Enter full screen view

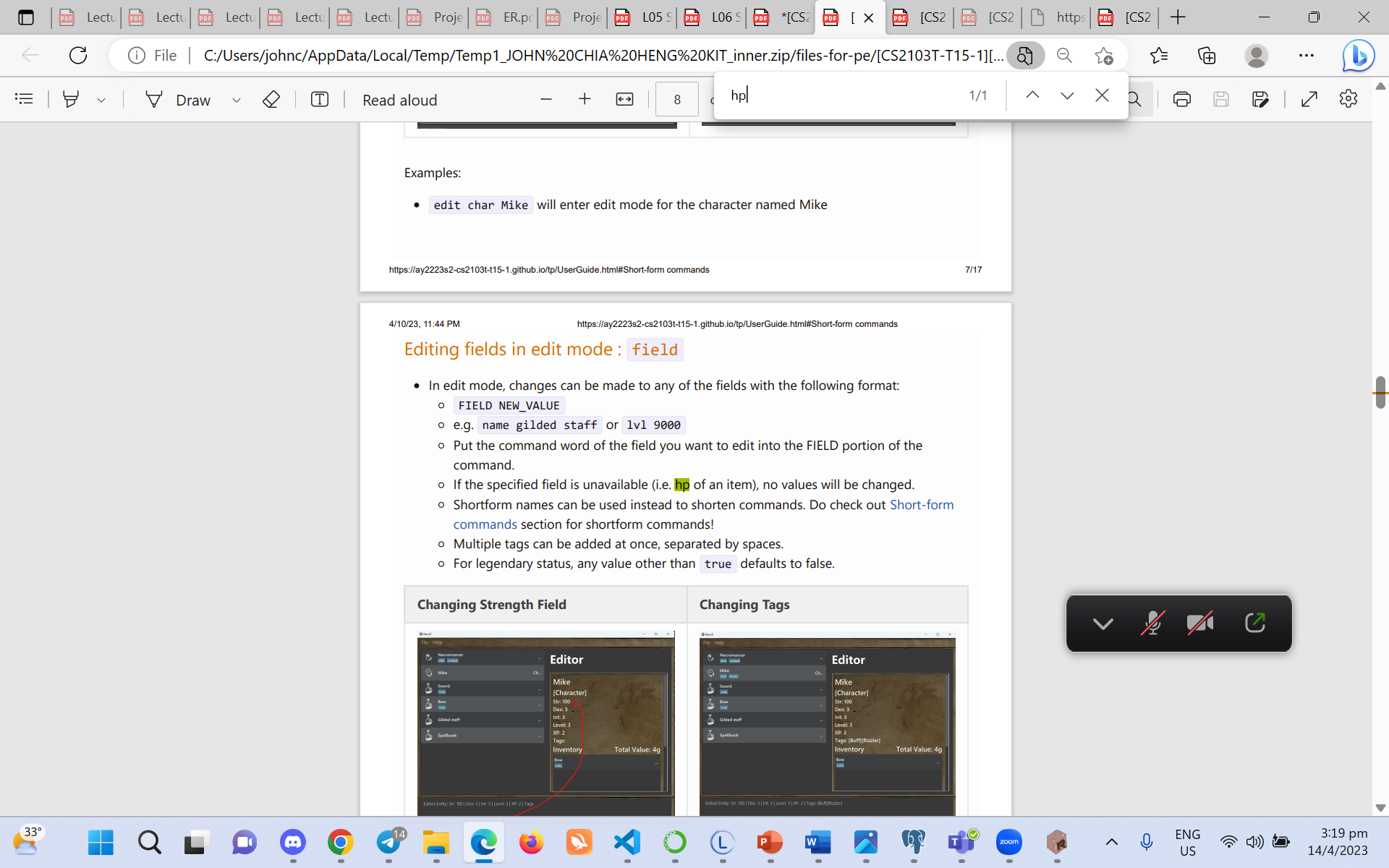(1309, 99)
